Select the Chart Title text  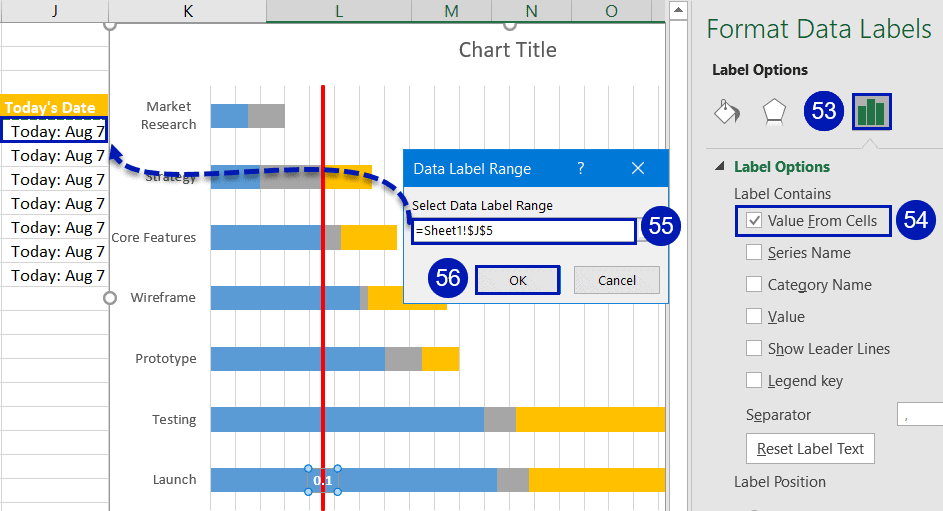pos(507,50)
